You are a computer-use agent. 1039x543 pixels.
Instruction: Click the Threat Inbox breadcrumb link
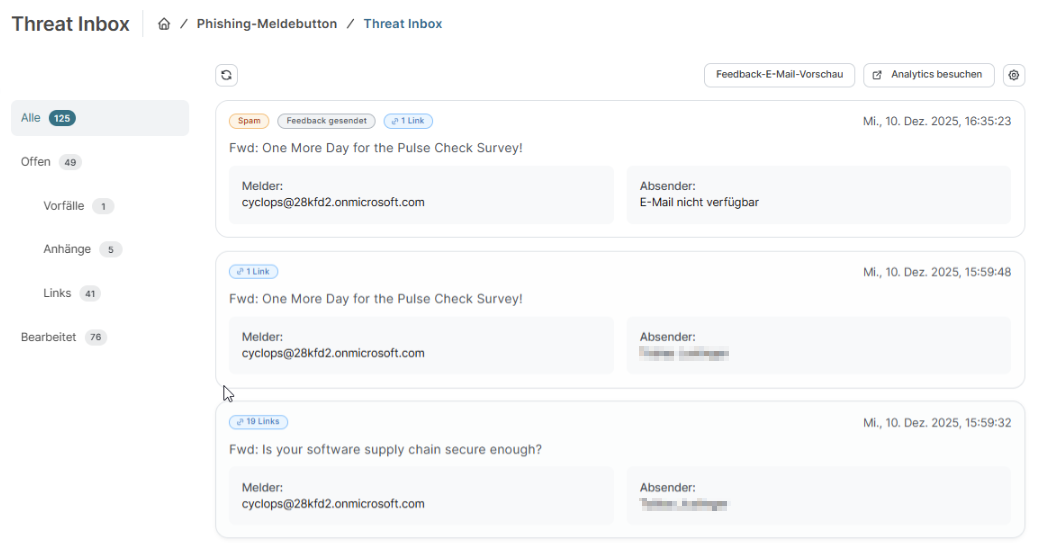(403, 24)
